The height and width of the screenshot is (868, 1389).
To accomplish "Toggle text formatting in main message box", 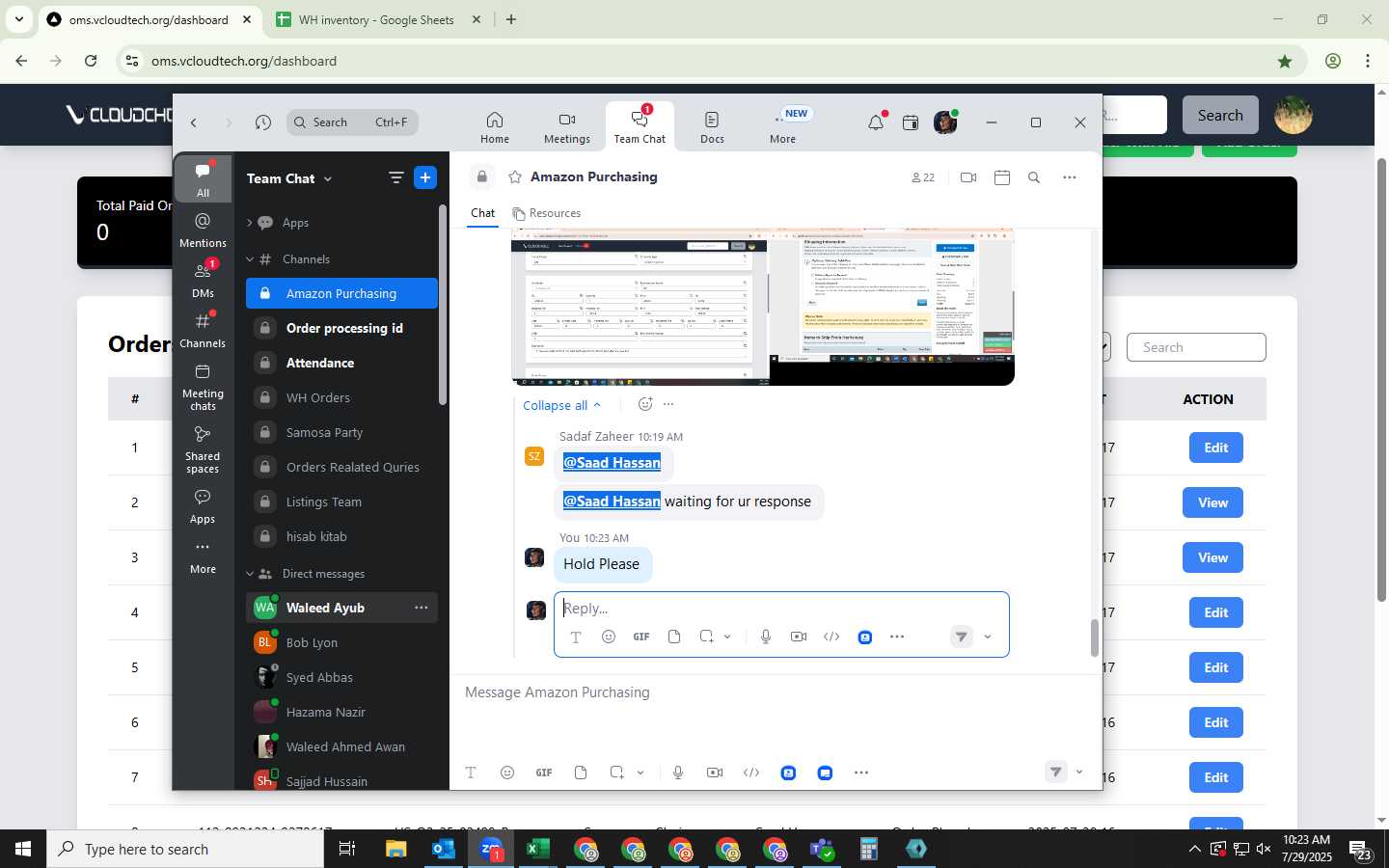I will point(471,773).
